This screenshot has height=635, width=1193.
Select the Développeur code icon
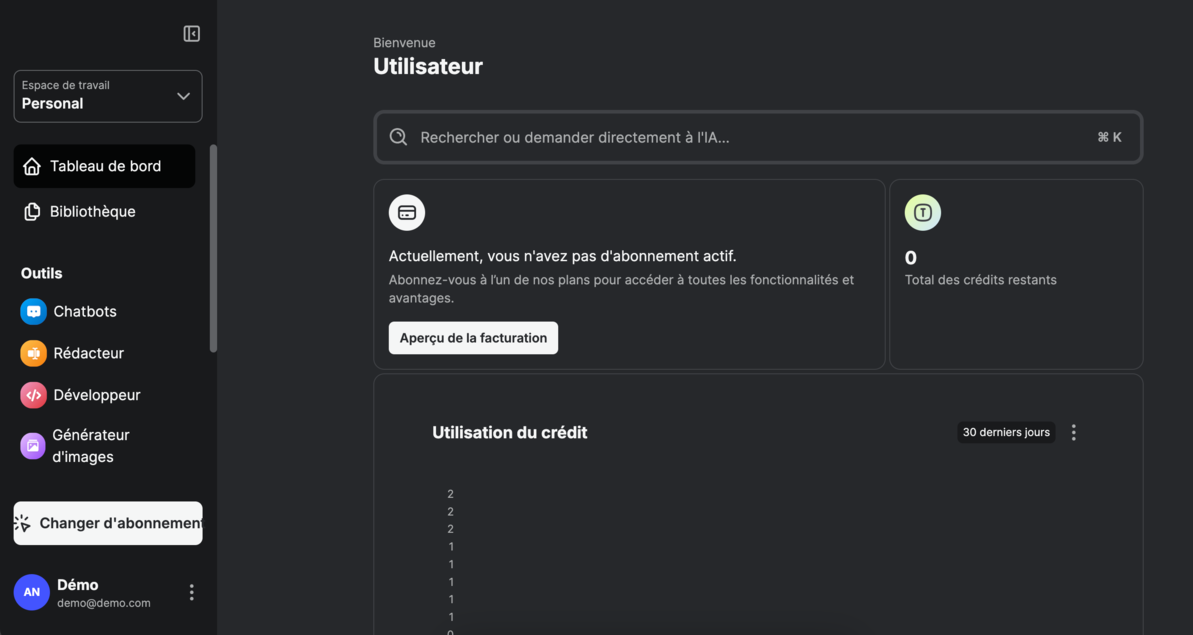pos(33,395)
